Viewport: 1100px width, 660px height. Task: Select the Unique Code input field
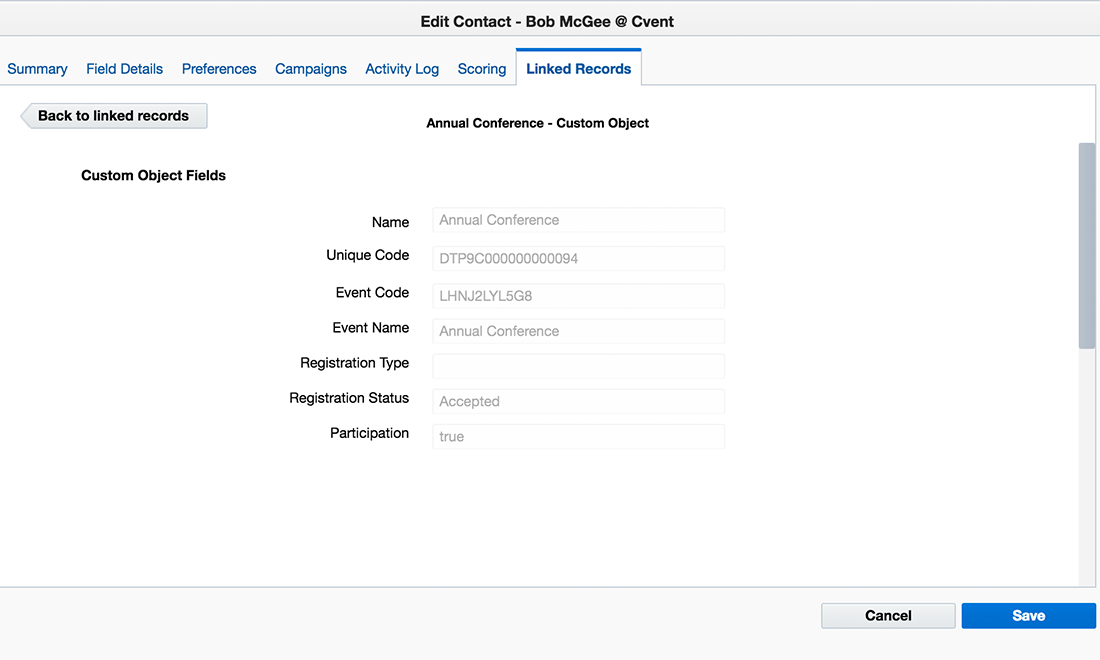coord(578,258)
